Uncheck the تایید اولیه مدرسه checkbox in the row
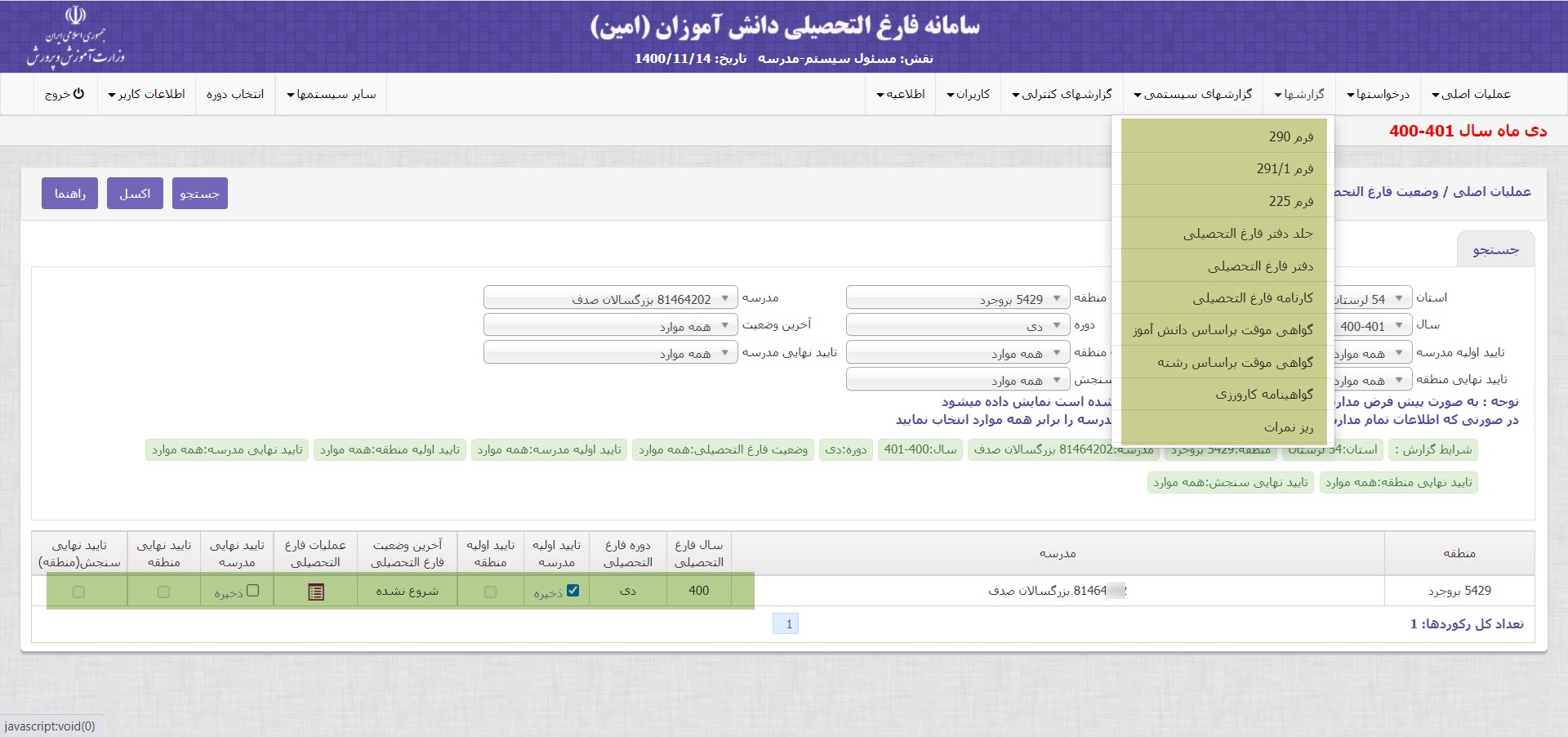Screen dimensions: 1568x737 (572, 591)
